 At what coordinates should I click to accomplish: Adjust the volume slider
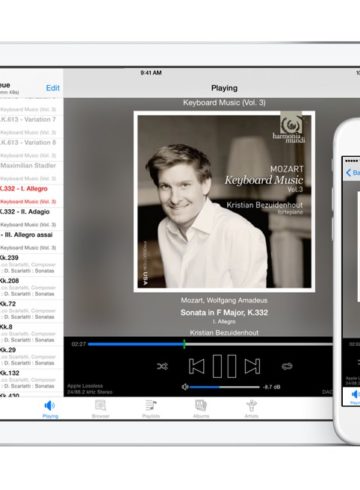(x=224, y=387)
